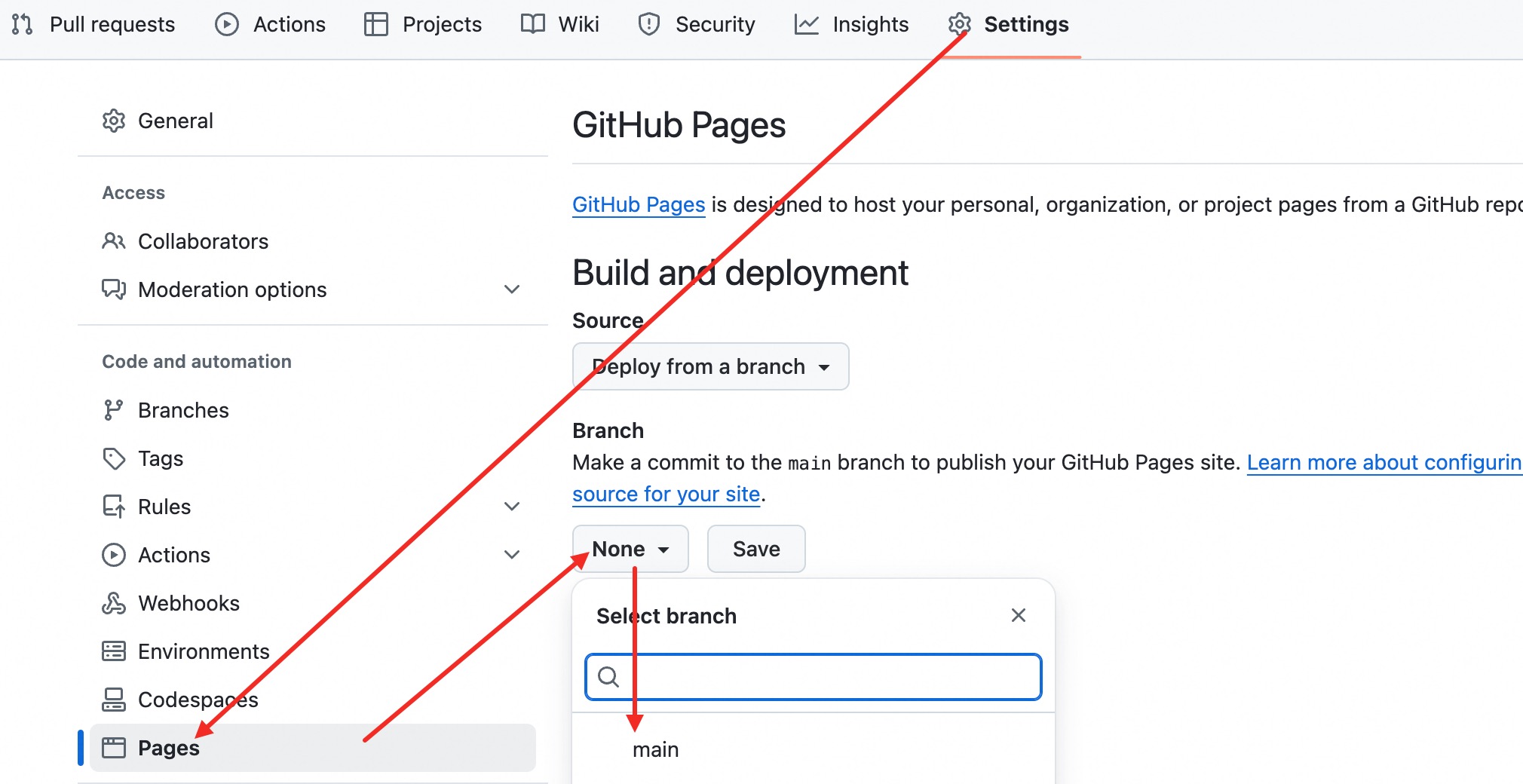1523x784 pixels.
Task: Click the pull request icon in the top navigation
Action: (x=23, y=25)
